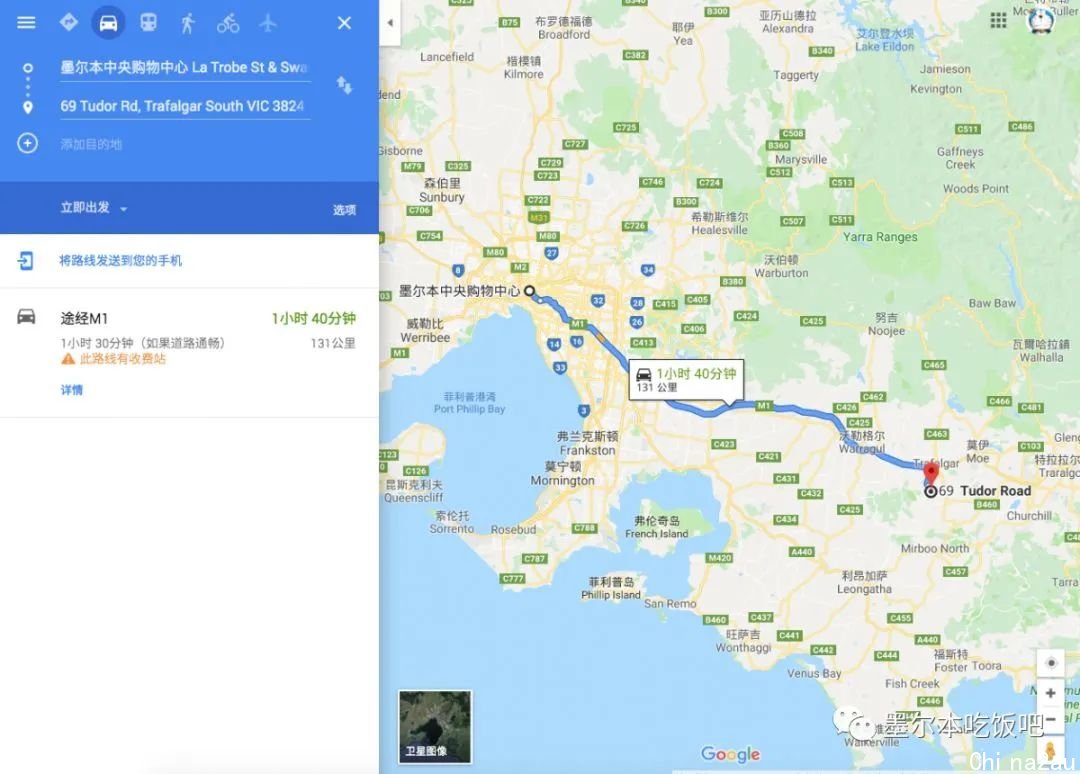Switch to satellite imagery thumbnail

435,726
